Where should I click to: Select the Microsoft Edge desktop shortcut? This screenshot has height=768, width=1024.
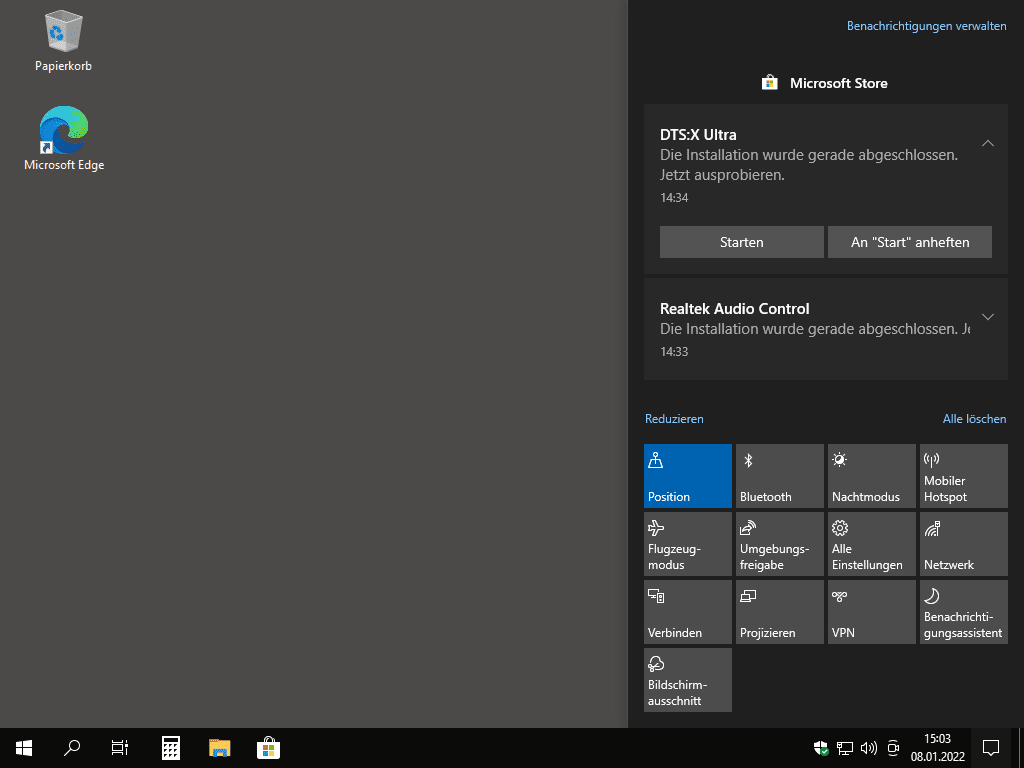(x=64, y=138)
